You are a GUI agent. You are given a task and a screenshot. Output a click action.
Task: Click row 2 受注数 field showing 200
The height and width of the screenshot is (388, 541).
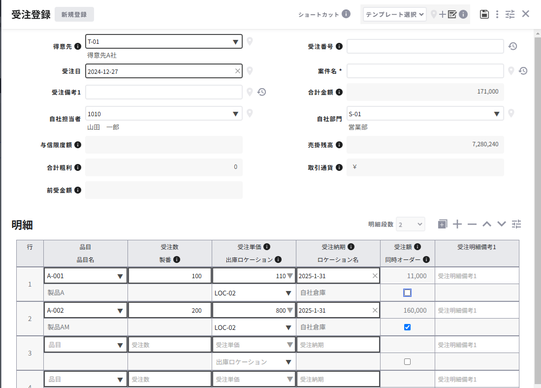click(169, 310)
